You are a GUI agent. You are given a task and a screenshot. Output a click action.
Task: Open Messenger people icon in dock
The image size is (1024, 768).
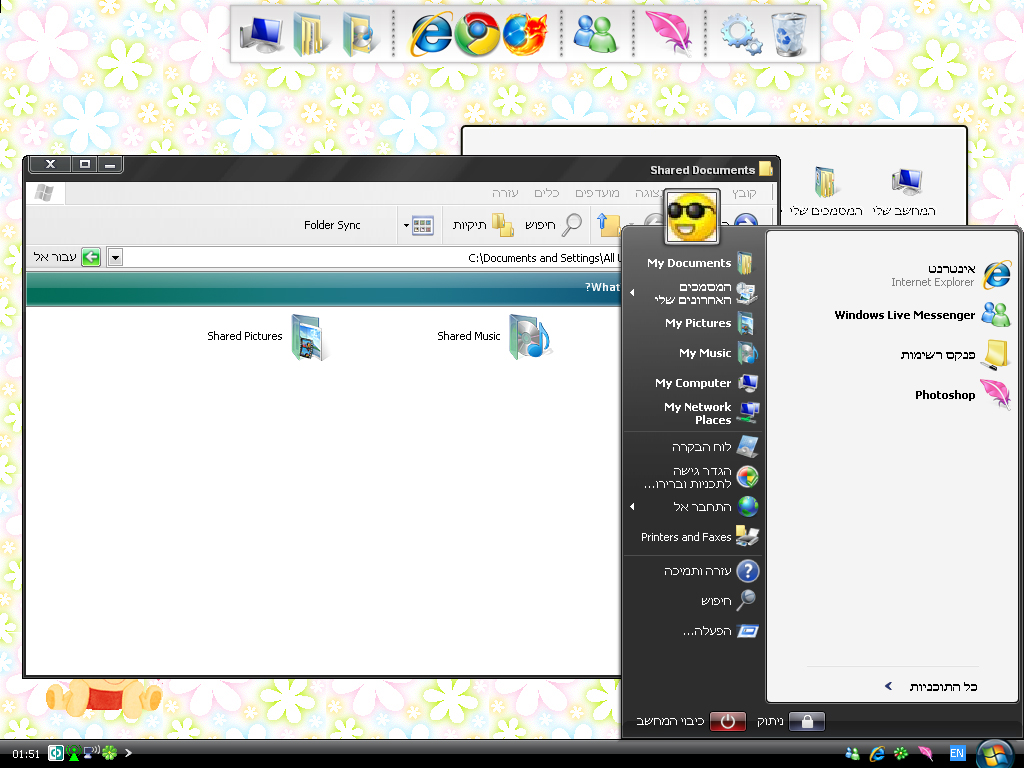tap(595, 34)
